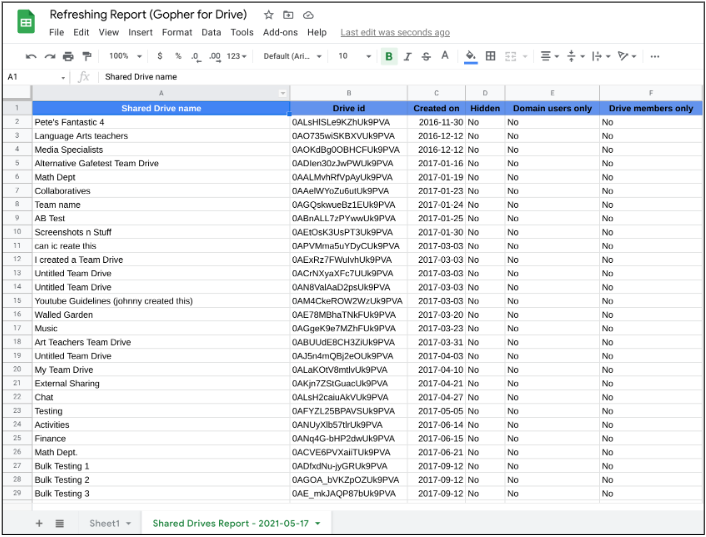The image size is (706, 537).
Task: Open the Sheet1 tab options arrow
Action: [x=129, y=523]
